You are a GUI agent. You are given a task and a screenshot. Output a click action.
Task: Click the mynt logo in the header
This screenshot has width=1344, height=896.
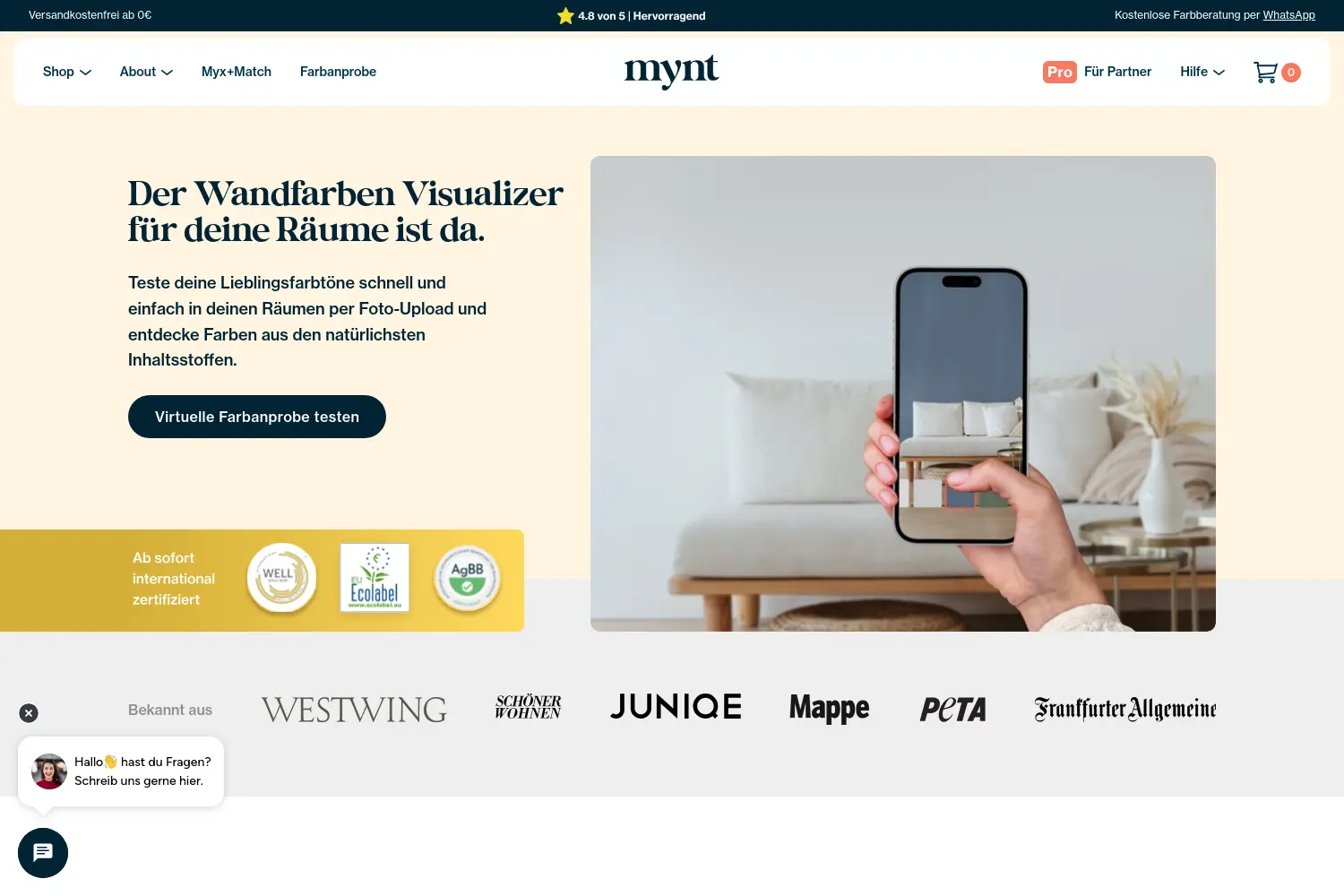671,71
